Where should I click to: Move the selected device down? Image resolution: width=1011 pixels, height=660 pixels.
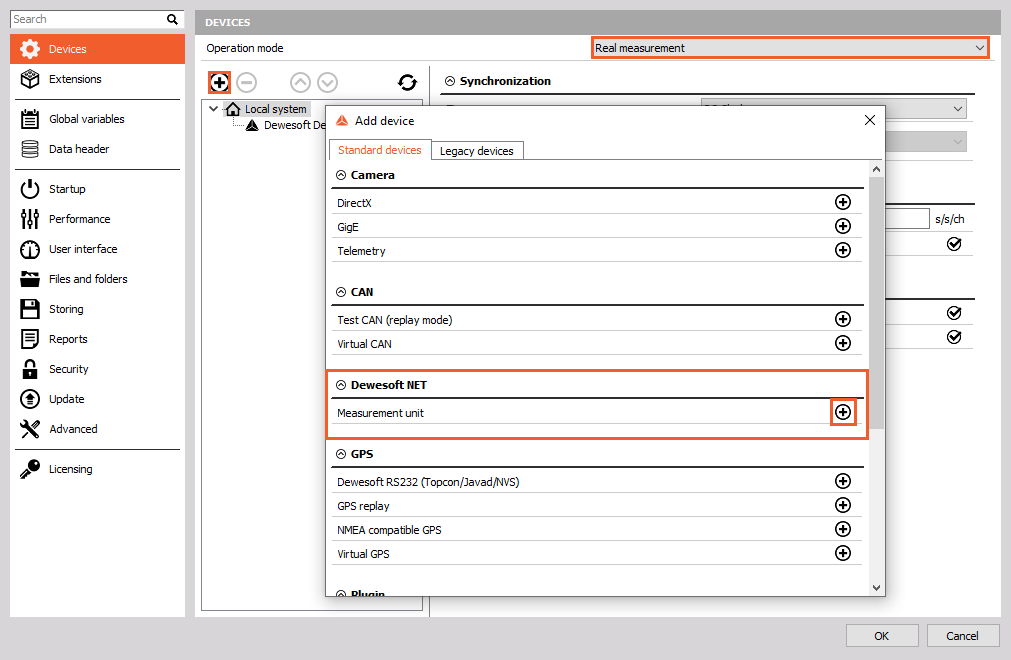[328, 82]
